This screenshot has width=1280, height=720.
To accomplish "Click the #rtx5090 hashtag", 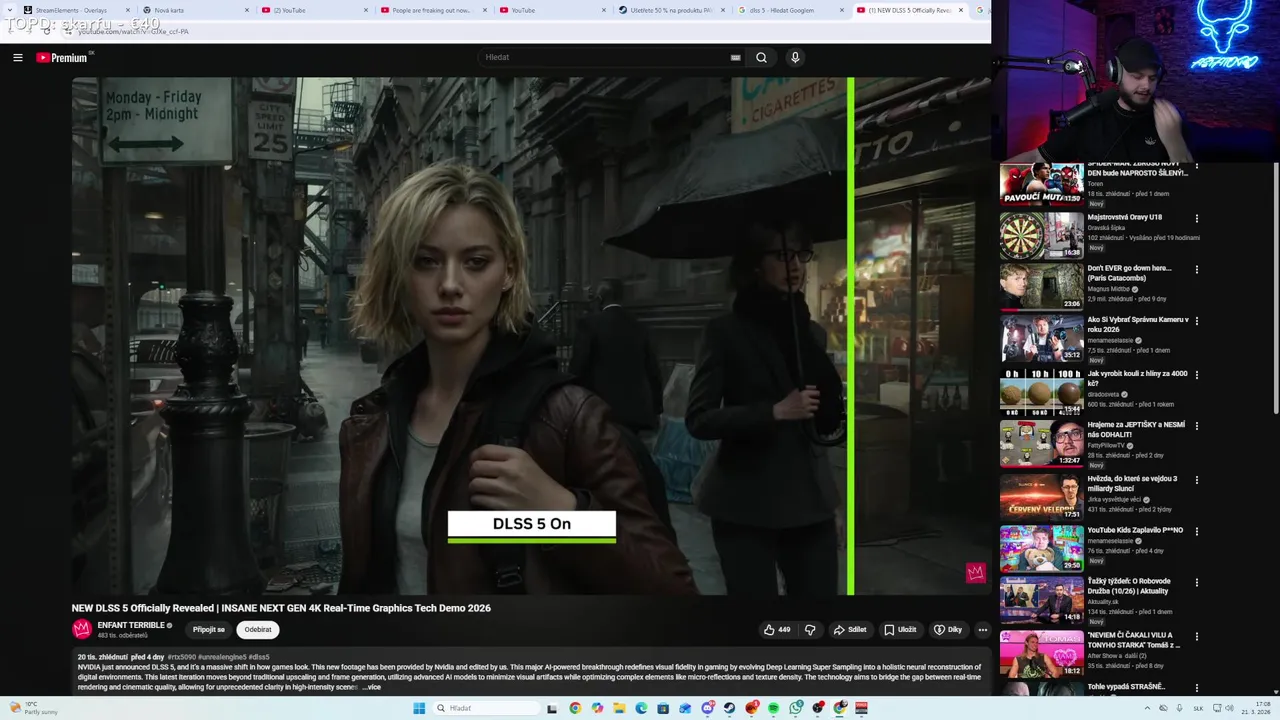I will click(182, 657).
